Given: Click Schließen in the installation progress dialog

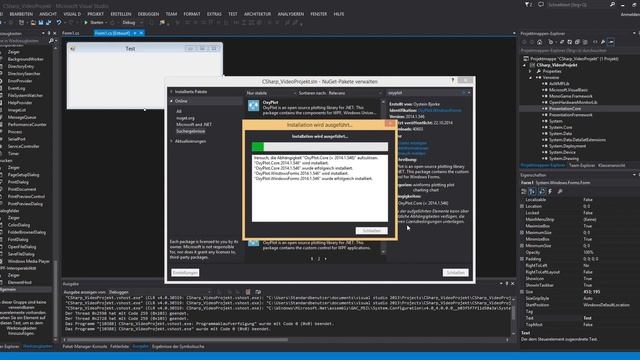Looking at the screenshot, I should (x=371, y=231).
